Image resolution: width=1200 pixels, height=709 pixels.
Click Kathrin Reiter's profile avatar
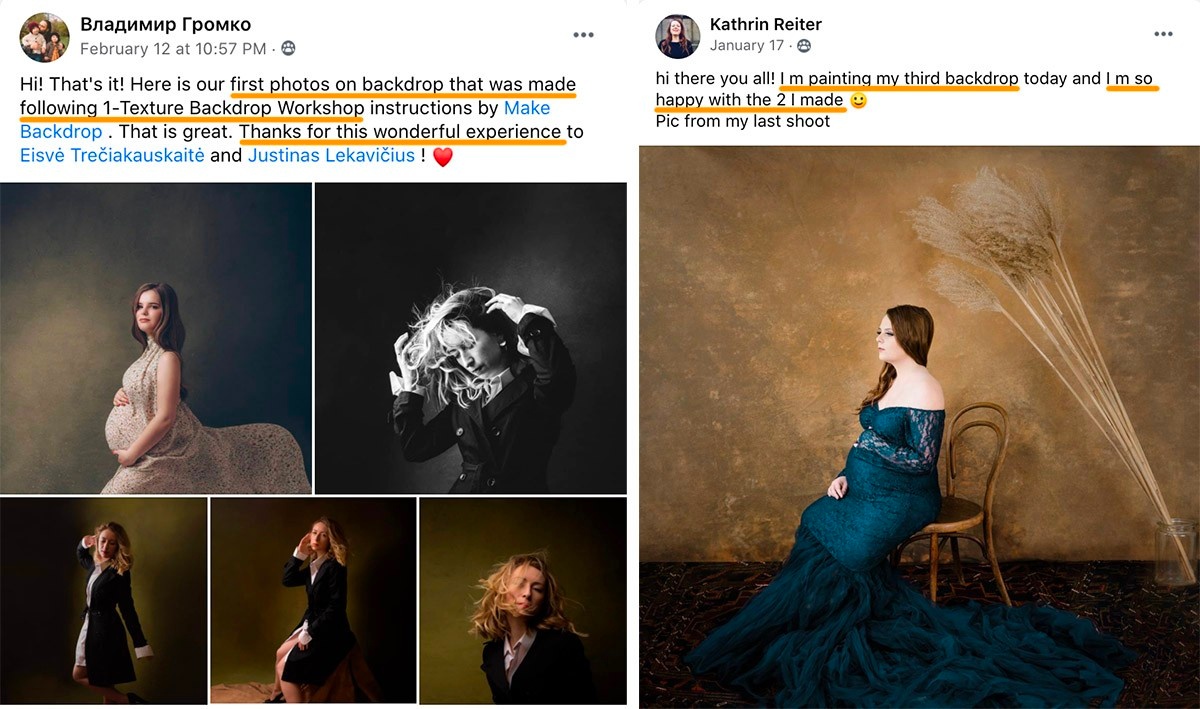(677, 36)
